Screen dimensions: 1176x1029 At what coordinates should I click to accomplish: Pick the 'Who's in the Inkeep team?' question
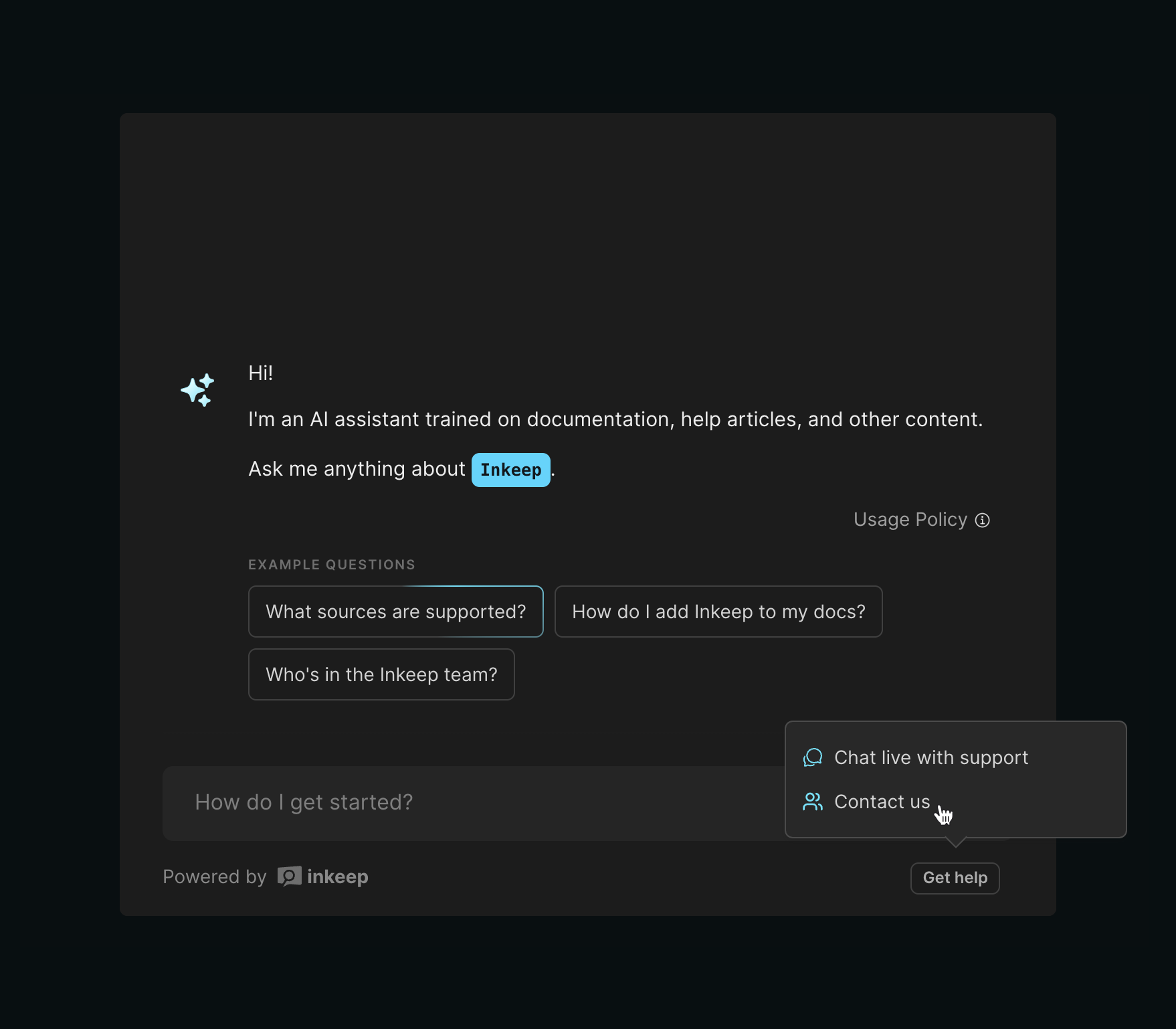[x=381, y=674]
